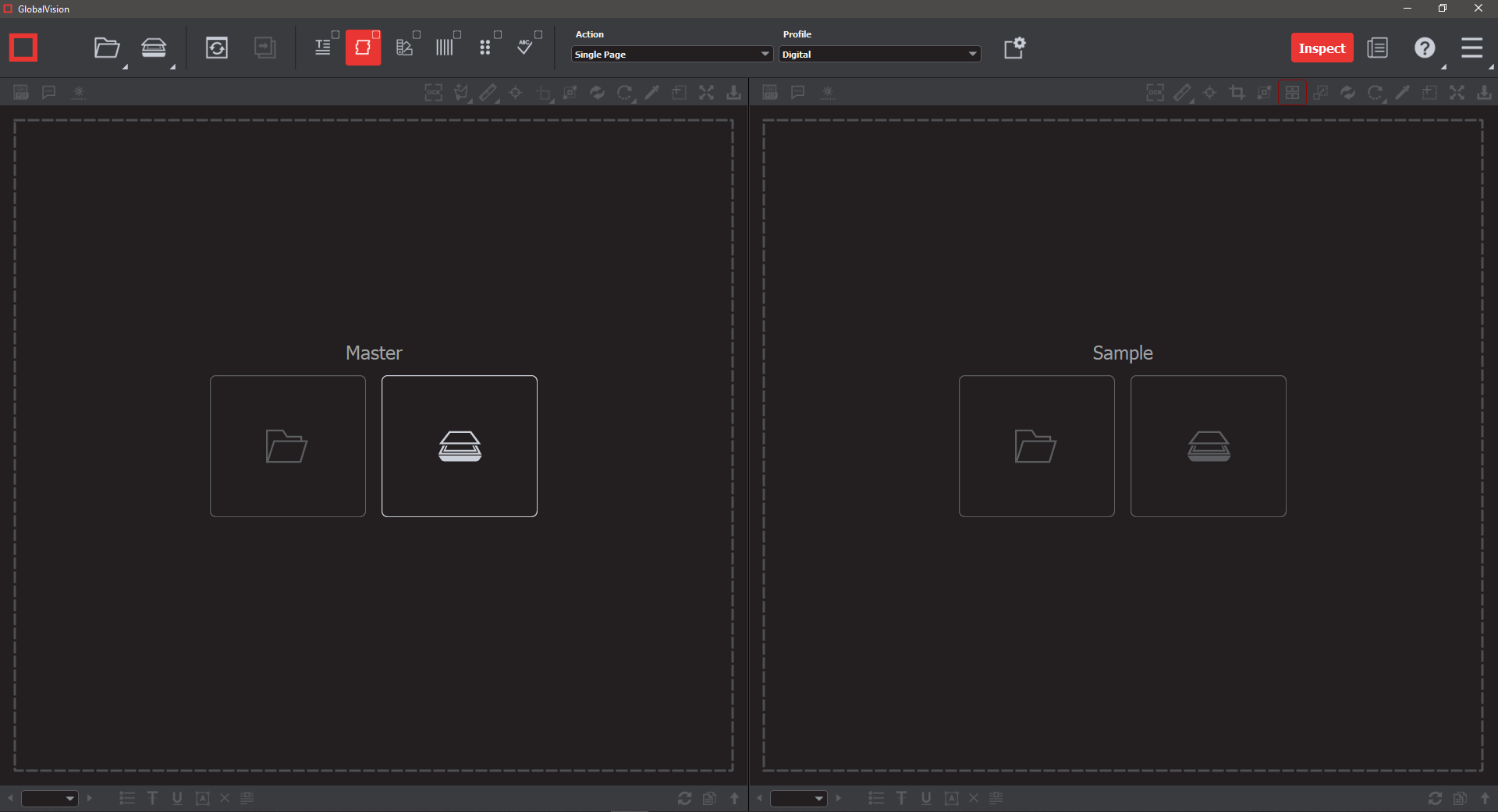This screenshot has height=812, width=1498.
Task: Select the Barcode inspection mode icon
Action: coord(444,48)
